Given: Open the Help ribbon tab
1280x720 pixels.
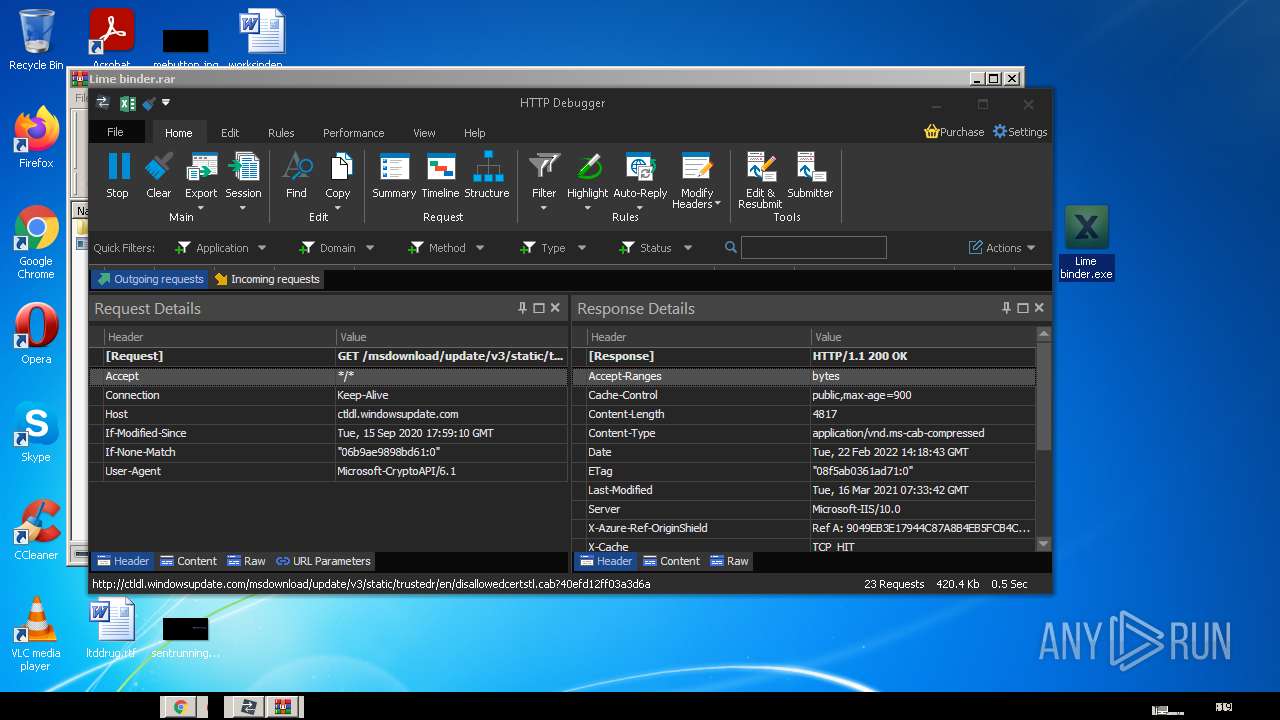Looking at the screenshot, I should point(474,133).
